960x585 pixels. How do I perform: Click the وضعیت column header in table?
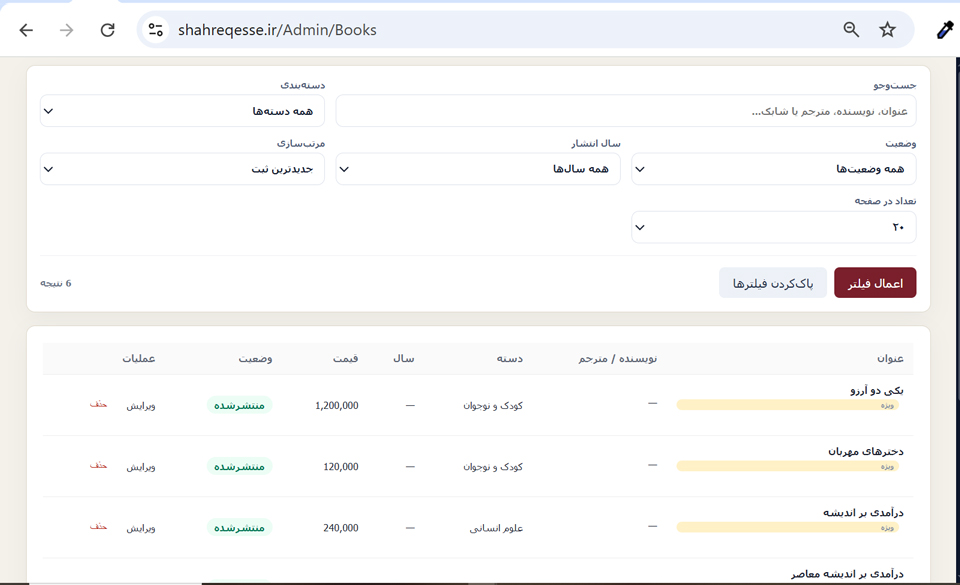255,359
